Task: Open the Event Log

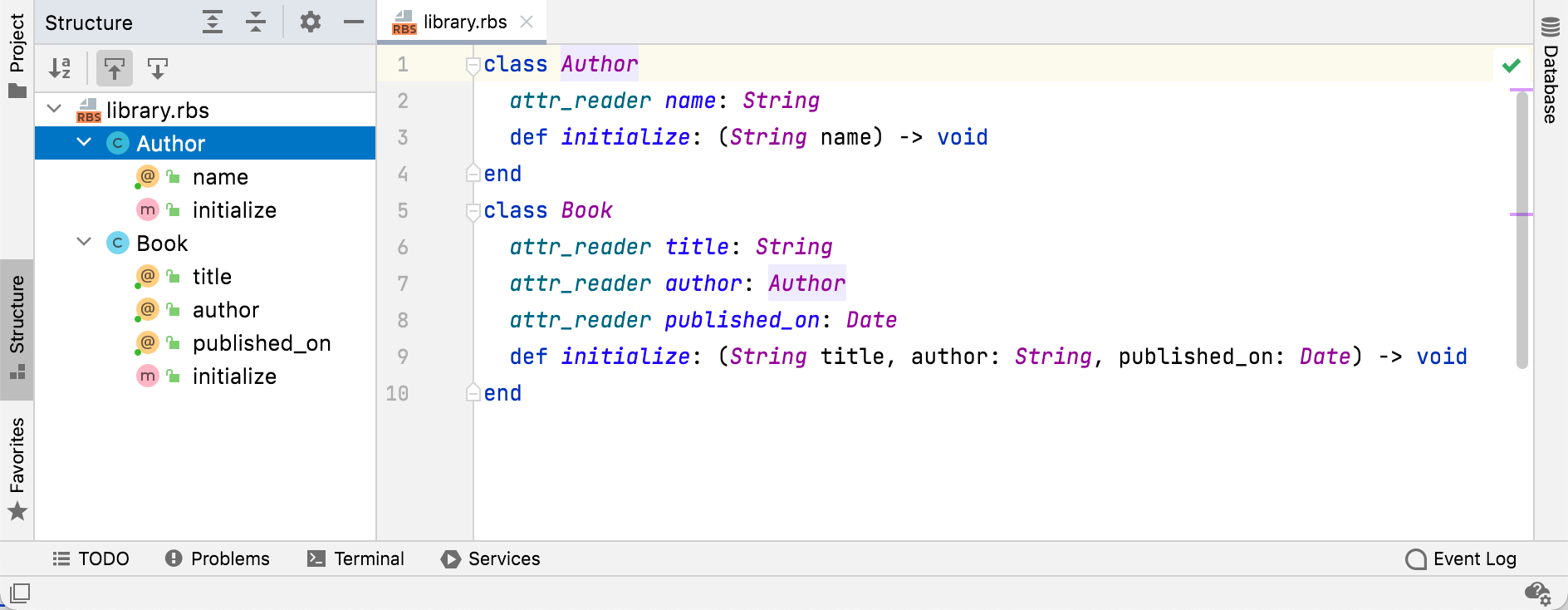Action: click(x=1462, y=558)
